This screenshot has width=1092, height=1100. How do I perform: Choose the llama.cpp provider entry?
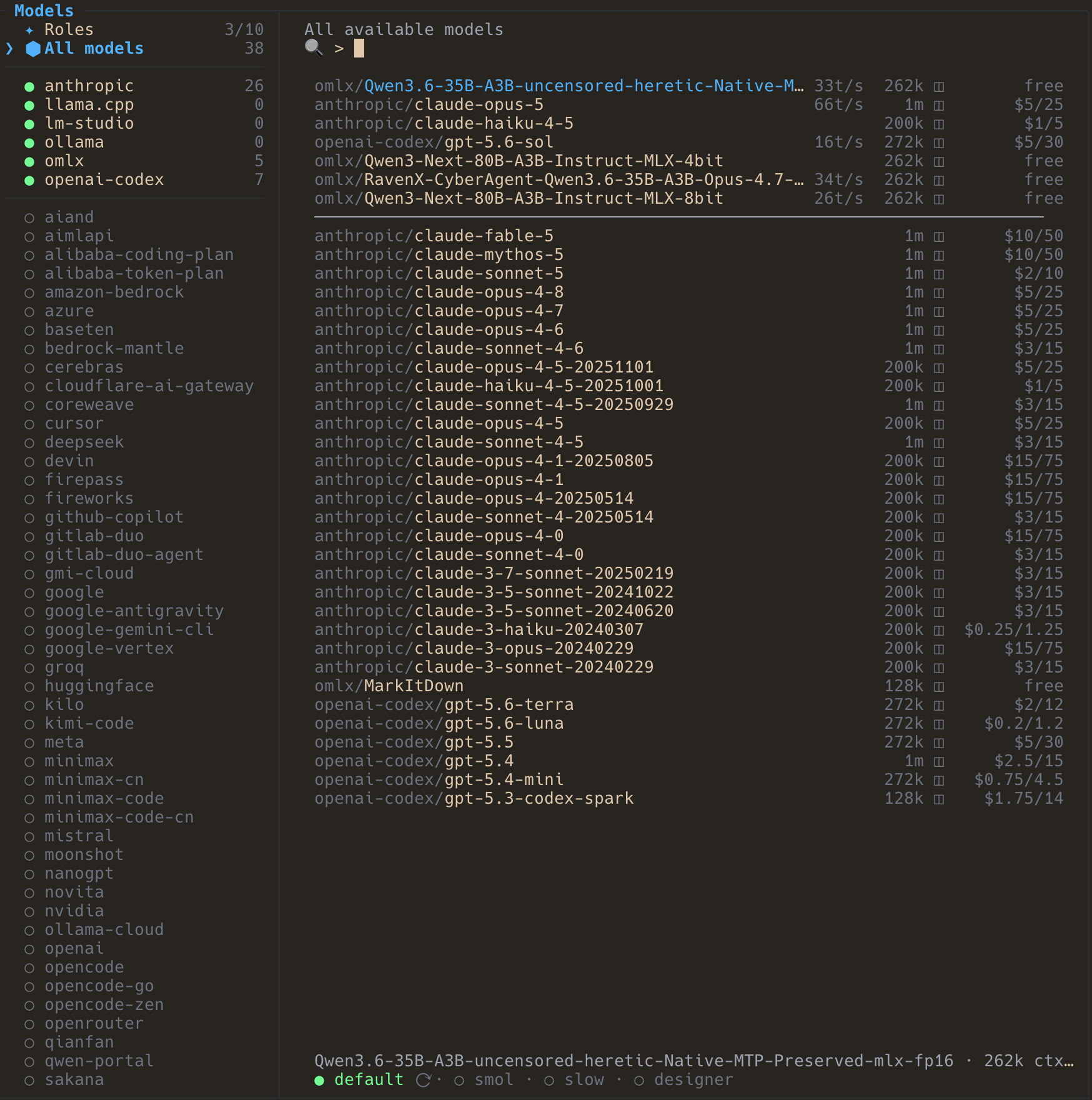[x=144, y=104]
